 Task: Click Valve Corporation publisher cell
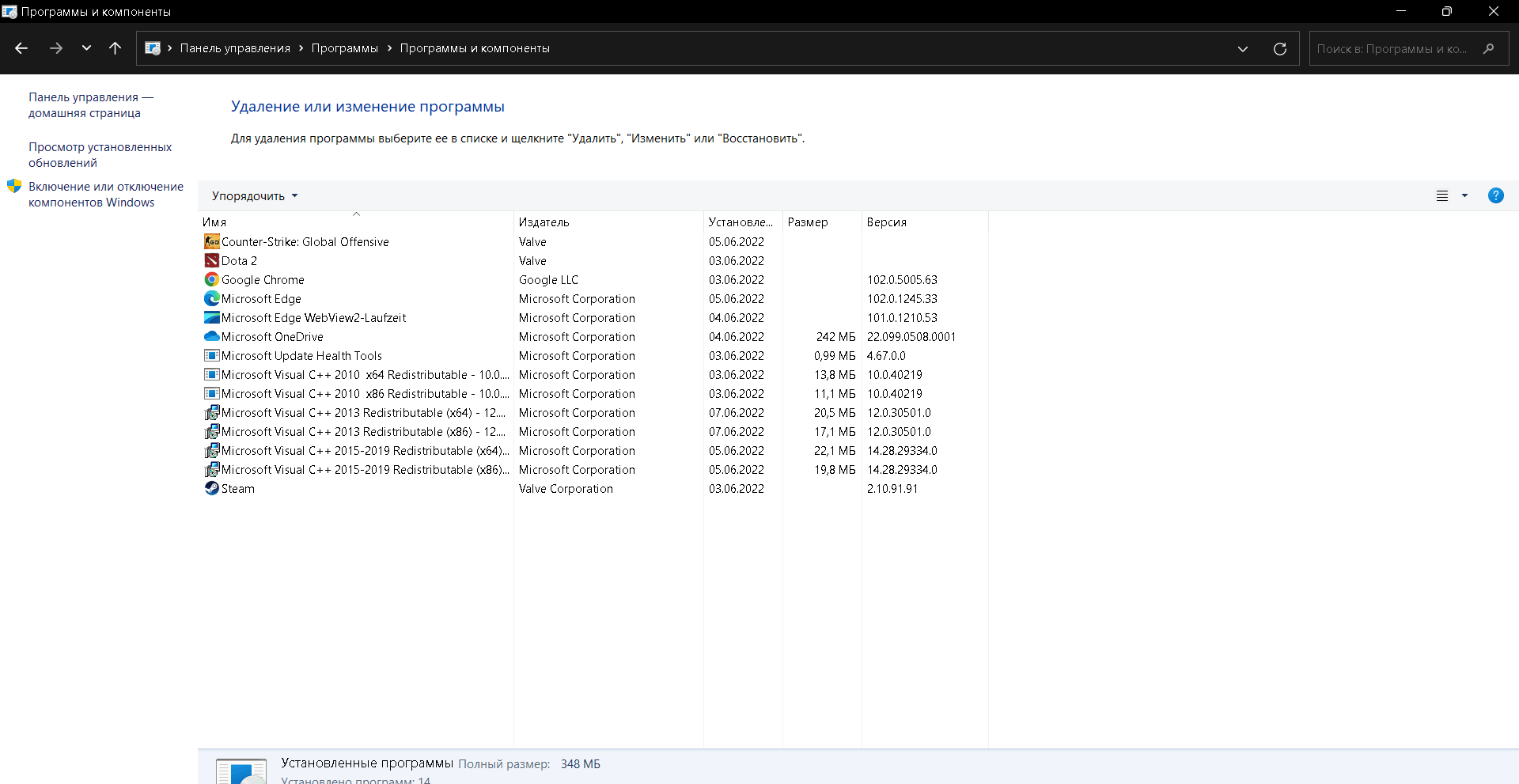(x=566, y=488)
